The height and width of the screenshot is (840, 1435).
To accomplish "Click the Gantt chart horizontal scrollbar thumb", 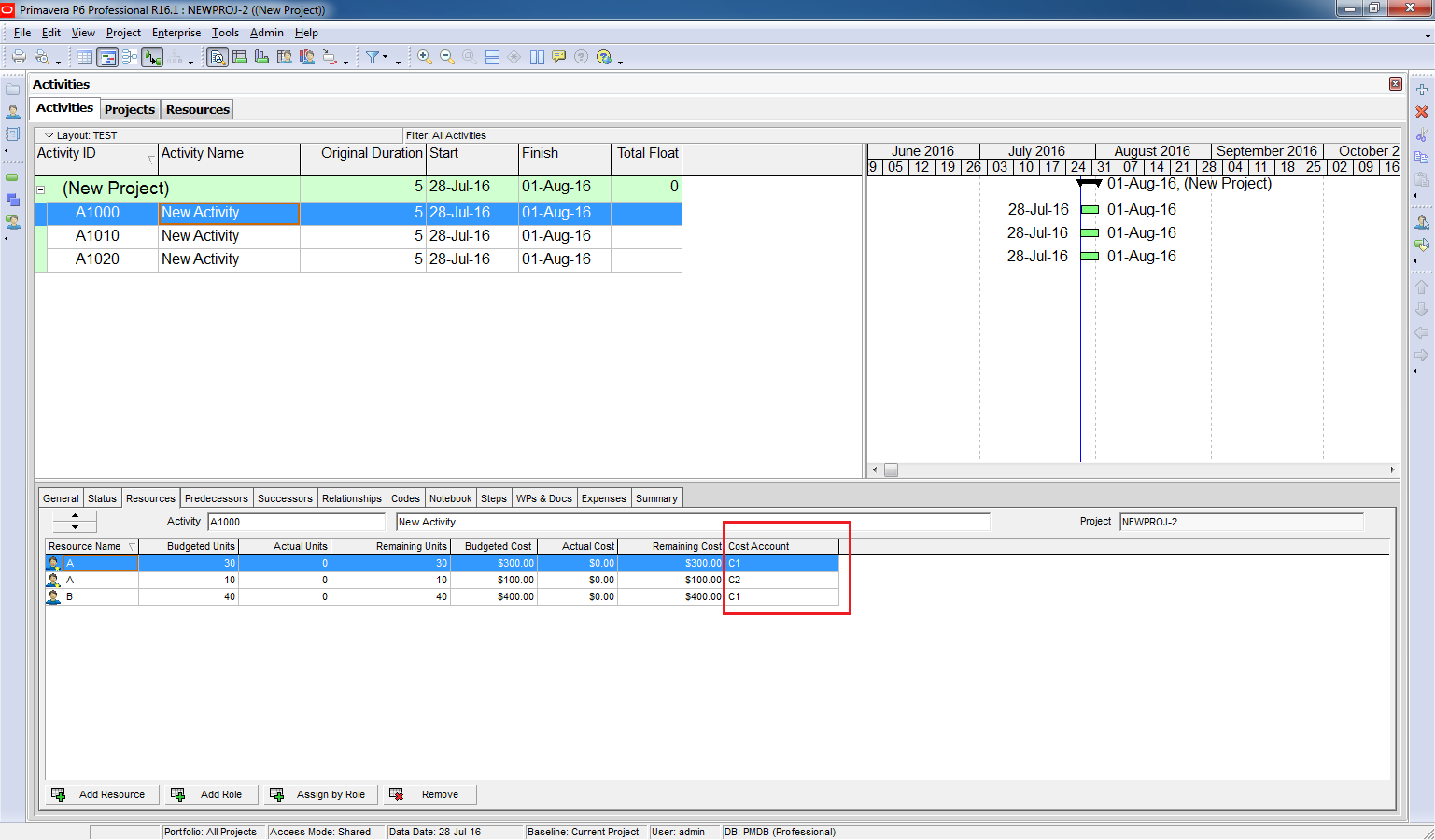I will click(x=891, y=470).
